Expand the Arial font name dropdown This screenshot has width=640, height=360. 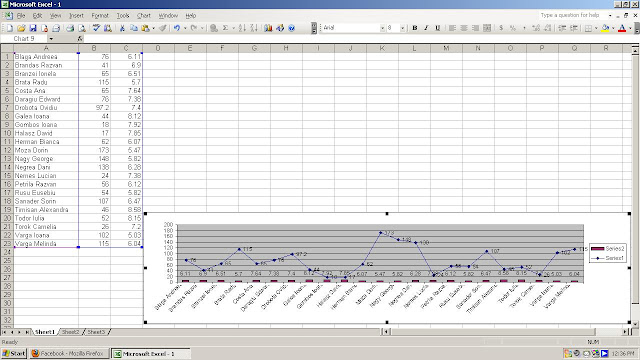point(382,28)
